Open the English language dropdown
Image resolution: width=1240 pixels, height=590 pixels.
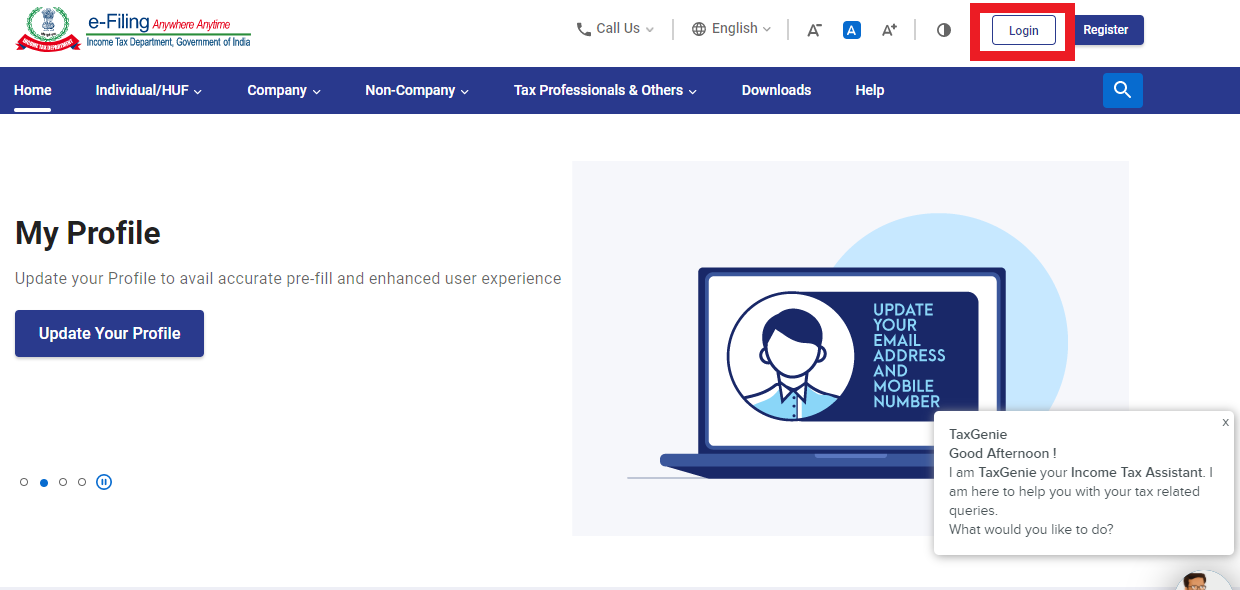click(x=732, y=29)
